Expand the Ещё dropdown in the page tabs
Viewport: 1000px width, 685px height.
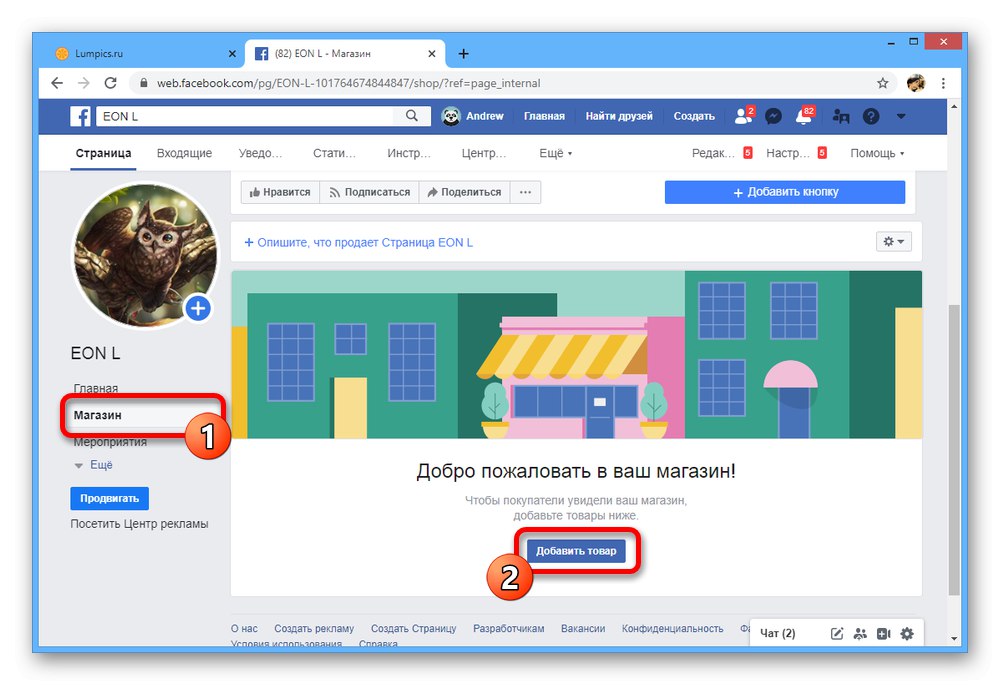point(555,153)
